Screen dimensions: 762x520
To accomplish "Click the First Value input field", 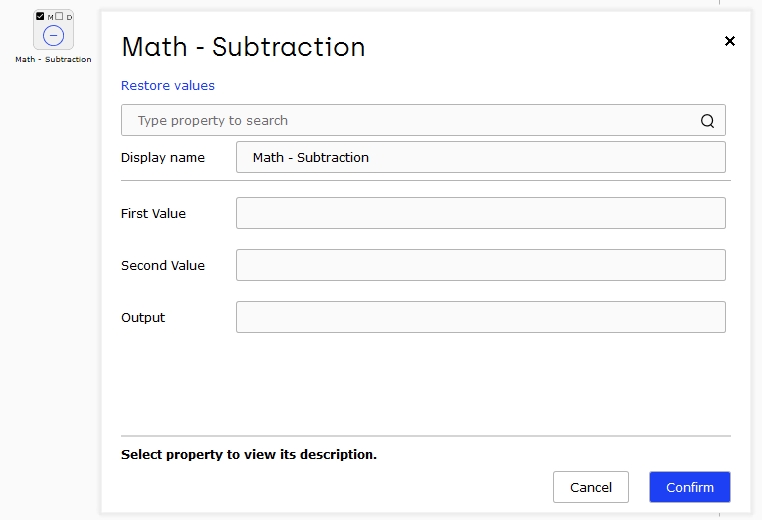I will pos(481,213).
